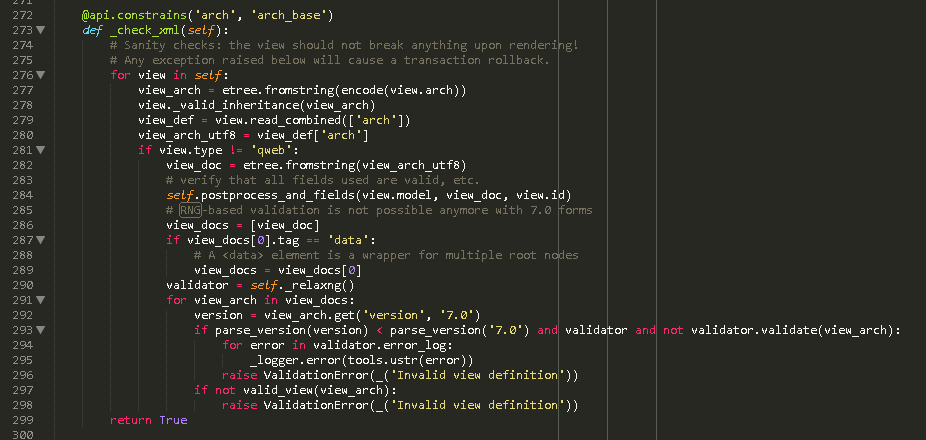Click ValidationError on line 296
Image resolution: width=926 pixels, height=440 pixels.
[316, 376]
